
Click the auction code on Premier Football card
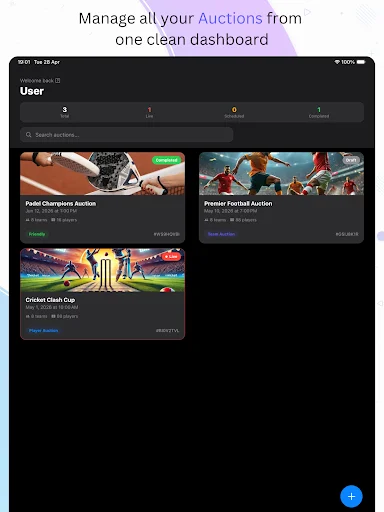347,234
